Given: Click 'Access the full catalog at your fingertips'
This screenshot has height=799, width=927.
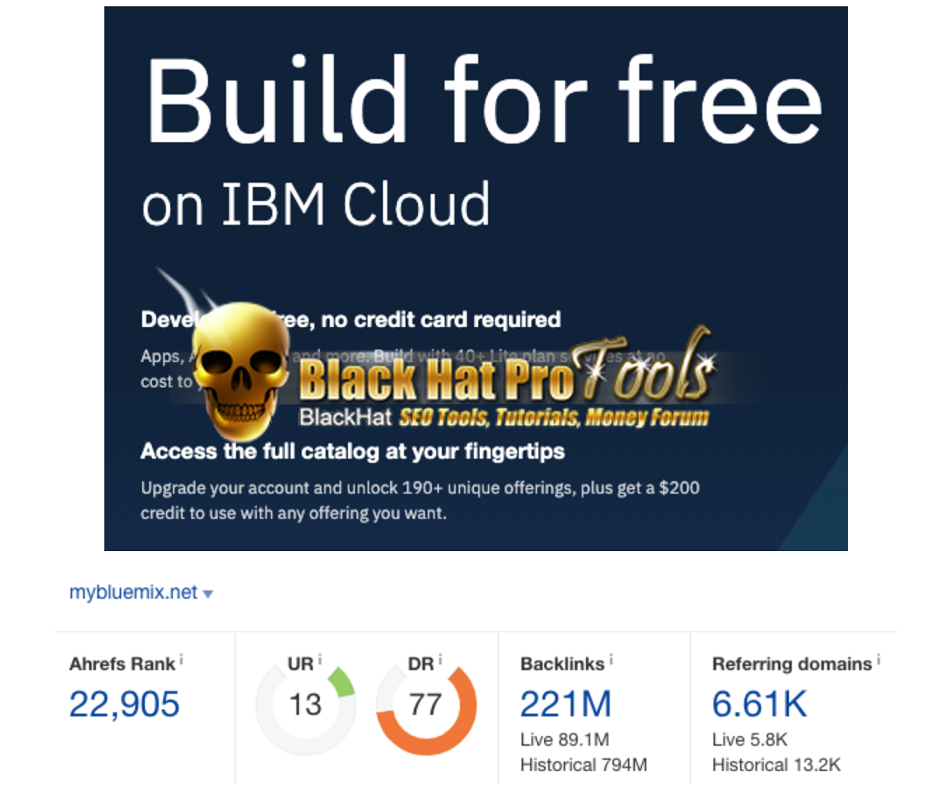Looking at the screenshot, I should pos(352,451).
